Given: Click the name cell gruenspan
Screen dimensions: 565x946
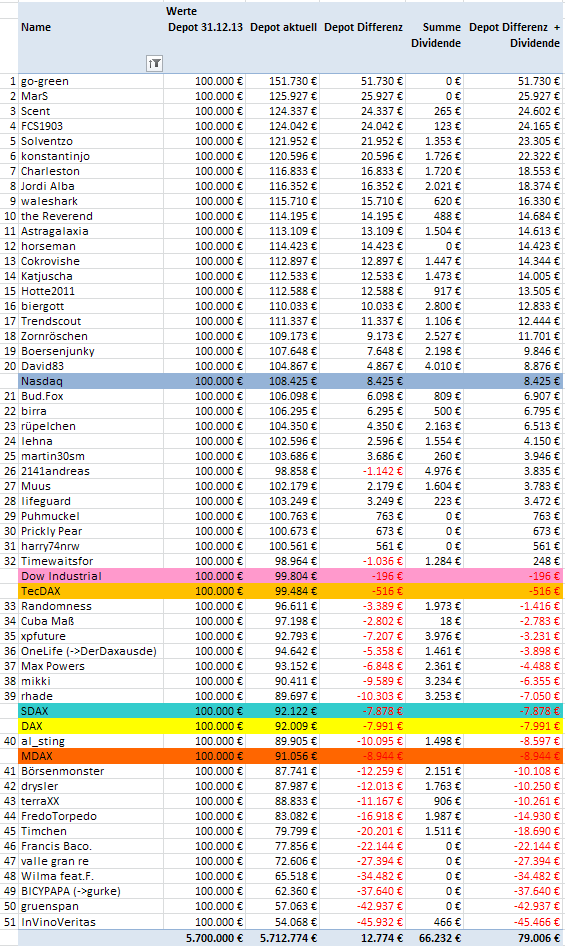Looking at the screenshot, I should pyautogui.click(x=50, y=906).
